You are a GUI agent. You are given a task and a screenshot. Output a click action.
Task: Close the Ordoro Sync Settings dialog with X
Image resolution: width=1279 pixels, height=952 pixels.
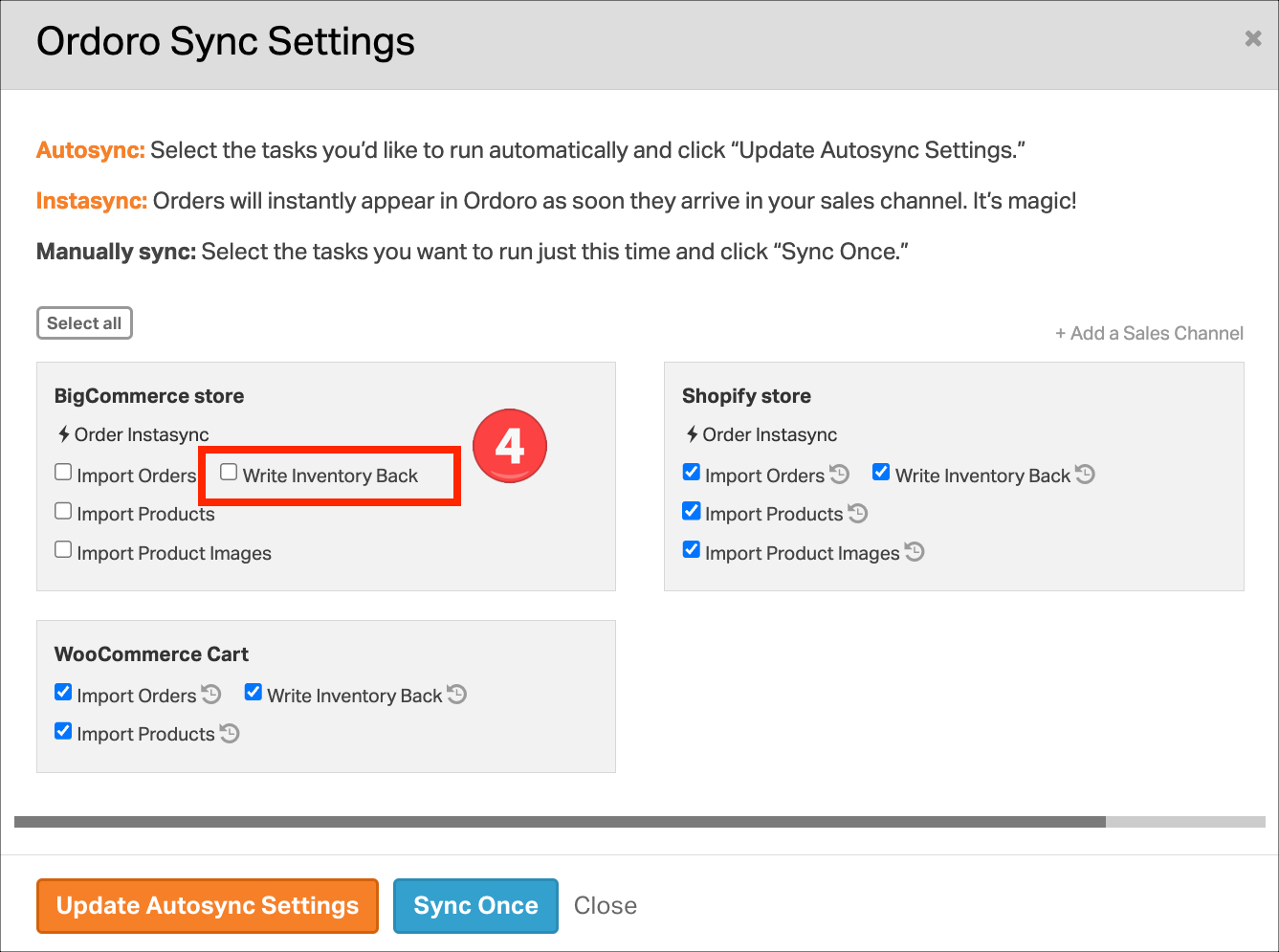tap(1252, 38)
